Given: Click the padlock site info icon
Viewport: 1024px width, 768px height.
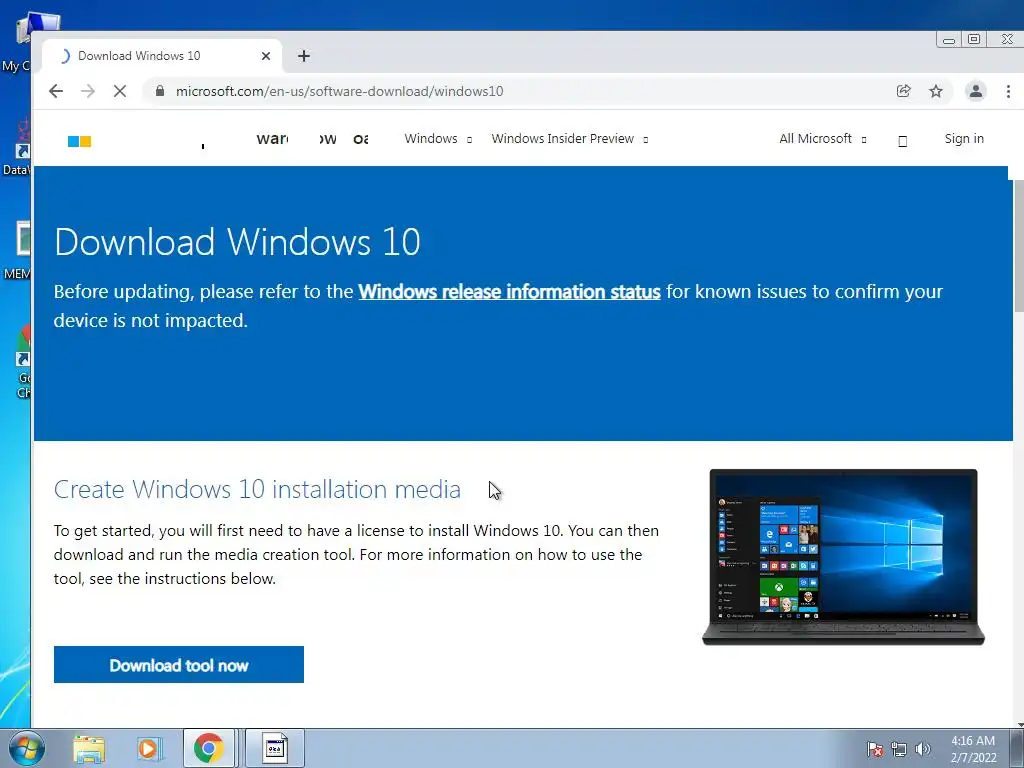Looking at the screenshot, I should (x=160, y=91).
